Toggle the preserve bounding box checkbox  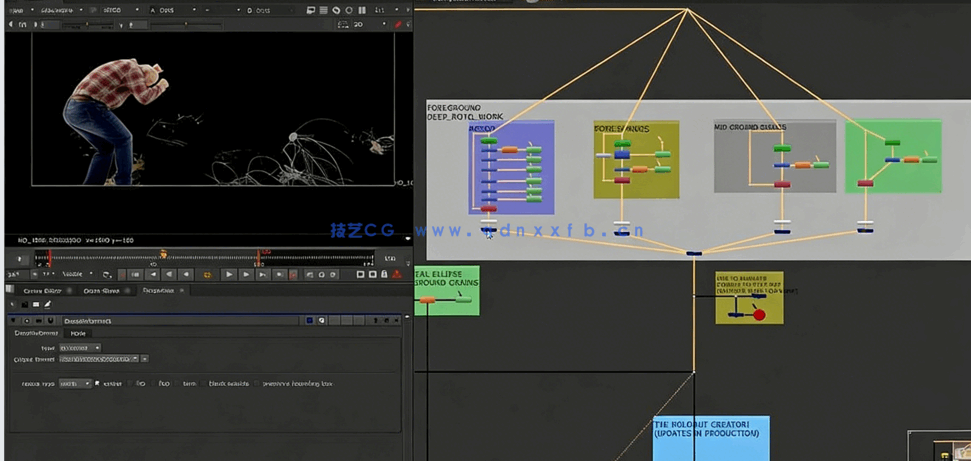pyautogui.click(x=256, y=383)
